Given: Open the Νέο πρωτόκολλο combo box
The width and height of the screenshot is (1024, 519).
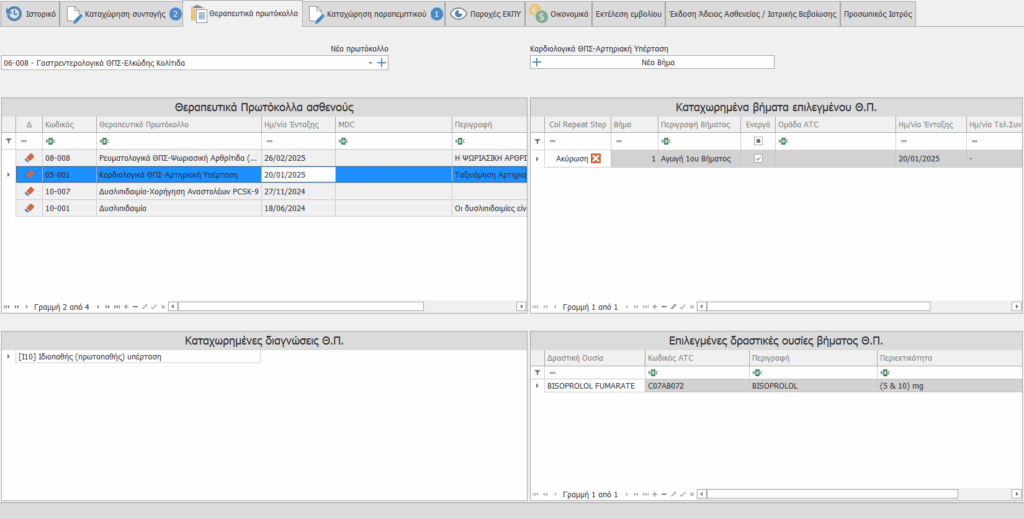Looking at the screenshot, I should 370,63.
